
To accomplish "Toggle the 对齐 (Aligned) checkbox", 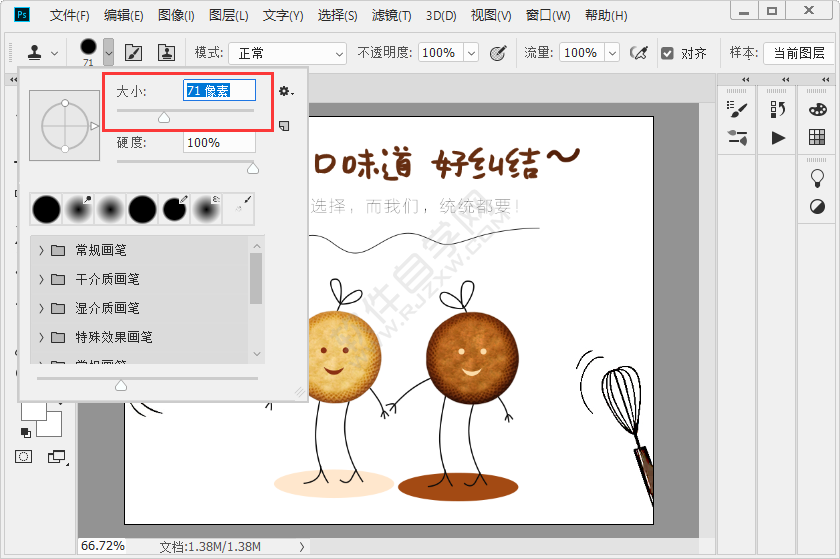I will pyautogui.click(x=668, y=53).
